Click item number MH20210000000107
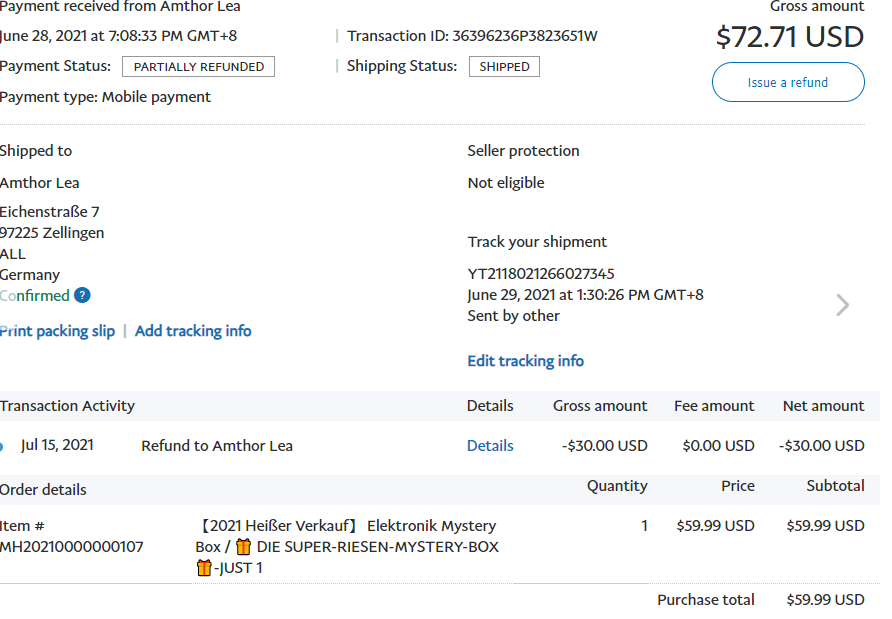 (72, 547)
